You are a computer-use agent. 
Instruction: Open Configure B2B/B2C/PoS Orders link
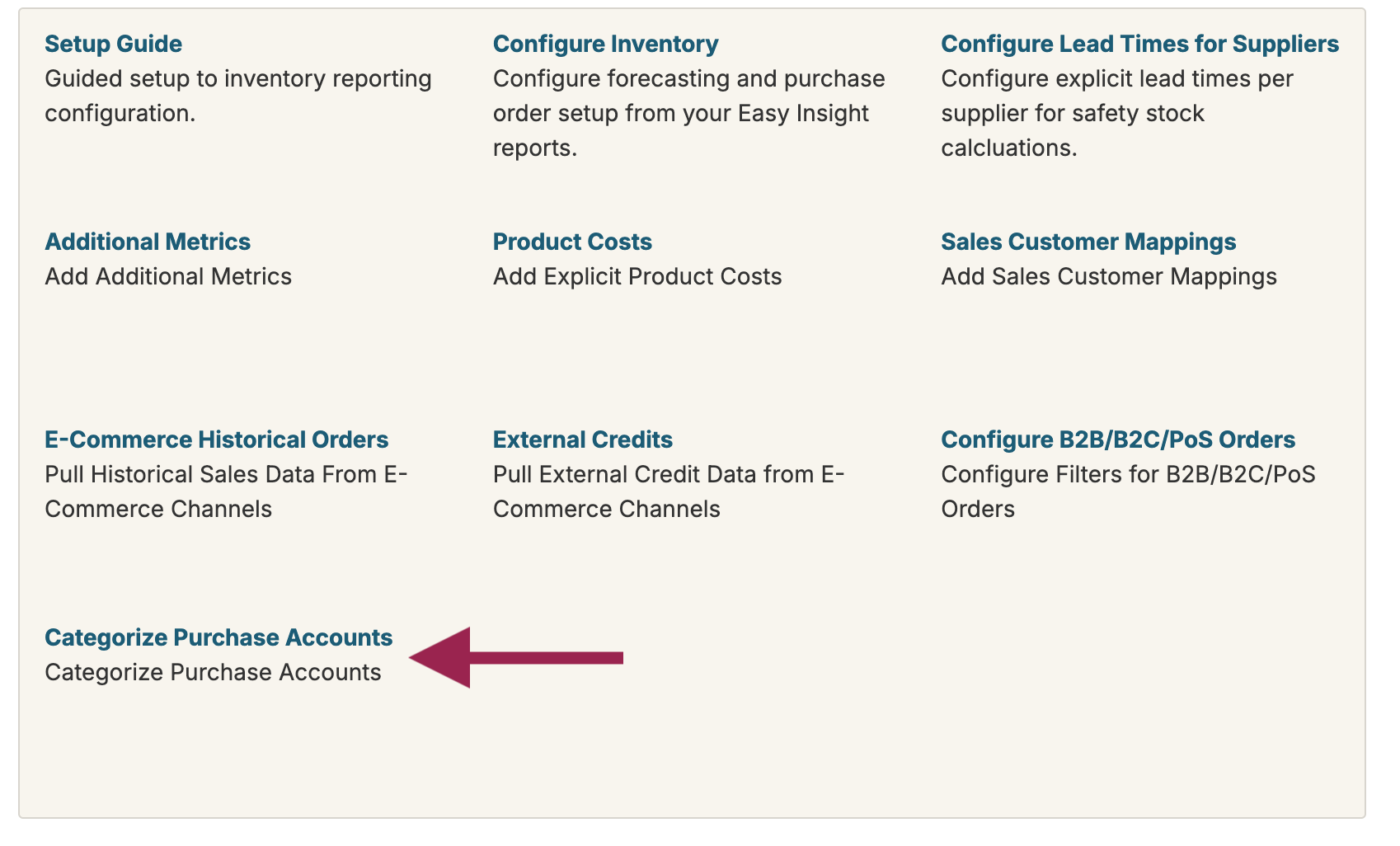click(x=1117, y=439)
